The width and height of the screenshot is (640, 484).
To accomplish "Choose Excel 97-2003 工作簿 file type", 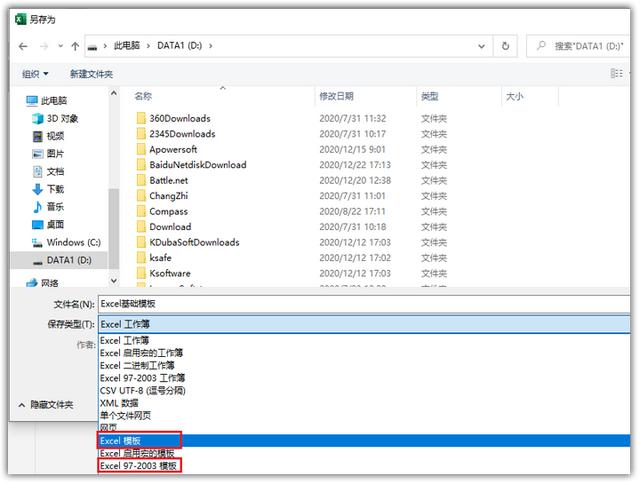I will click(364, 378).
